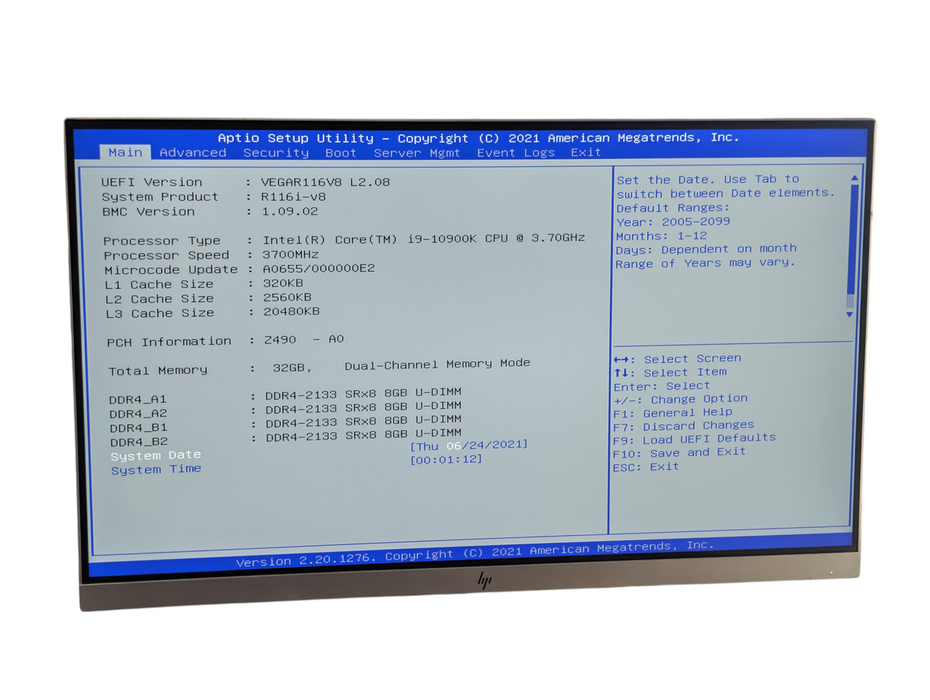Click the DDR4_B1 label
The height and width of the screenshot is (700, 930).
138,428
